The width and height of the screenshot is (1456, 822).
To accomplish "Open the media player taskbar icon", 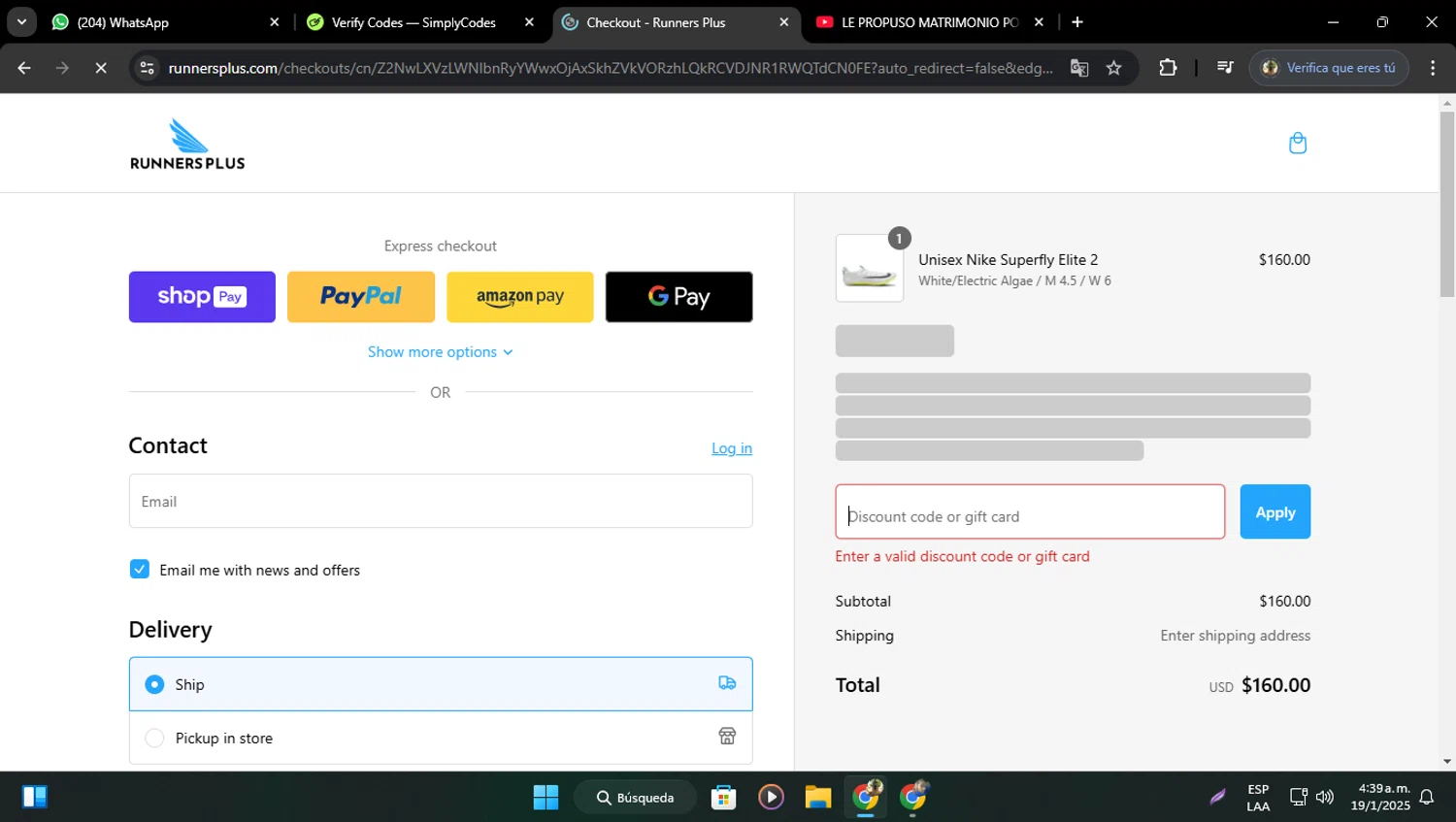I will click(771, 797).
